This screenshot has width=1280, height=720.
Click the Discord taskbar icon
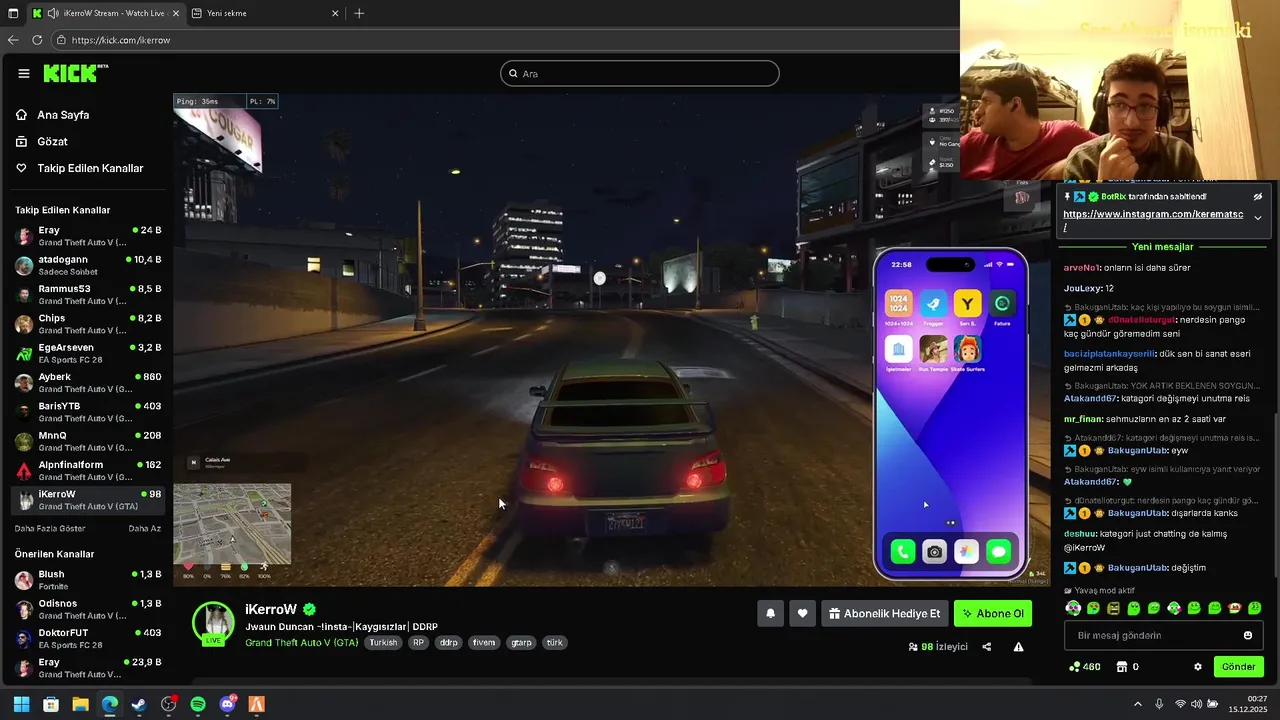coord(227,704)
